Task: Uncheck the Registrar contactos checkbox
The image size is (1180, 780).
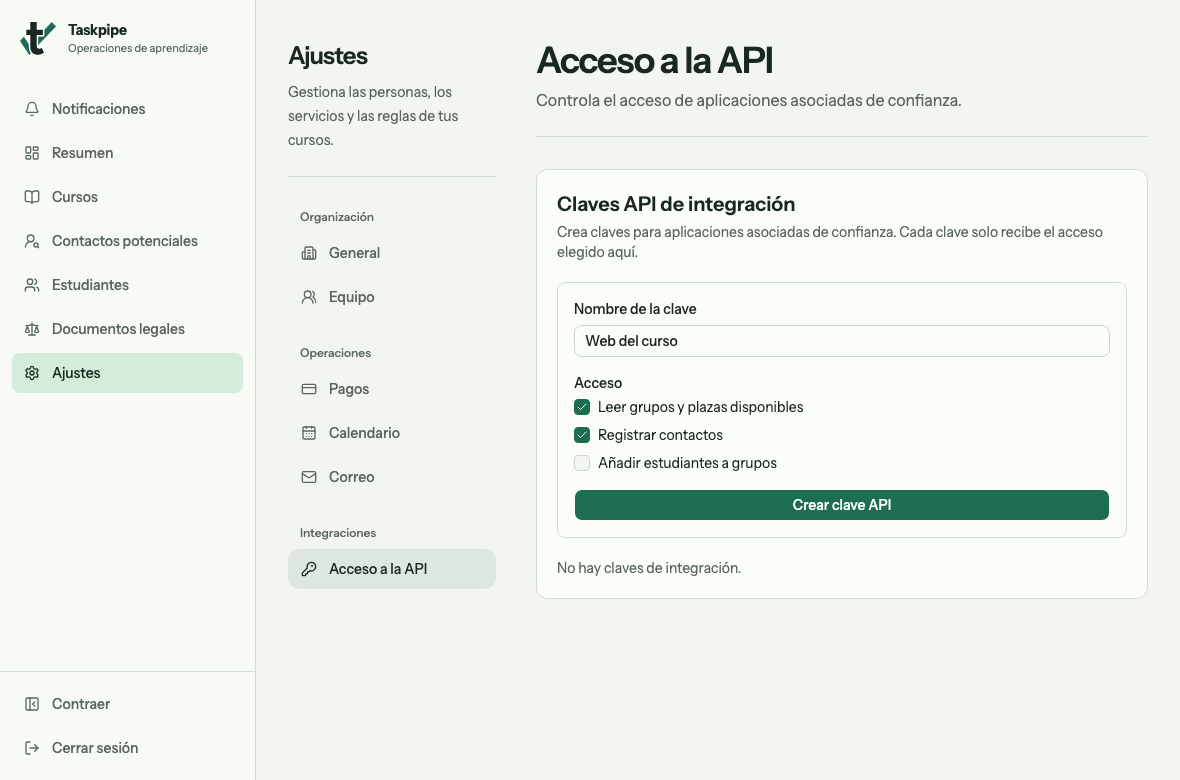Action: pyautogui.click(x=582, y=435)
